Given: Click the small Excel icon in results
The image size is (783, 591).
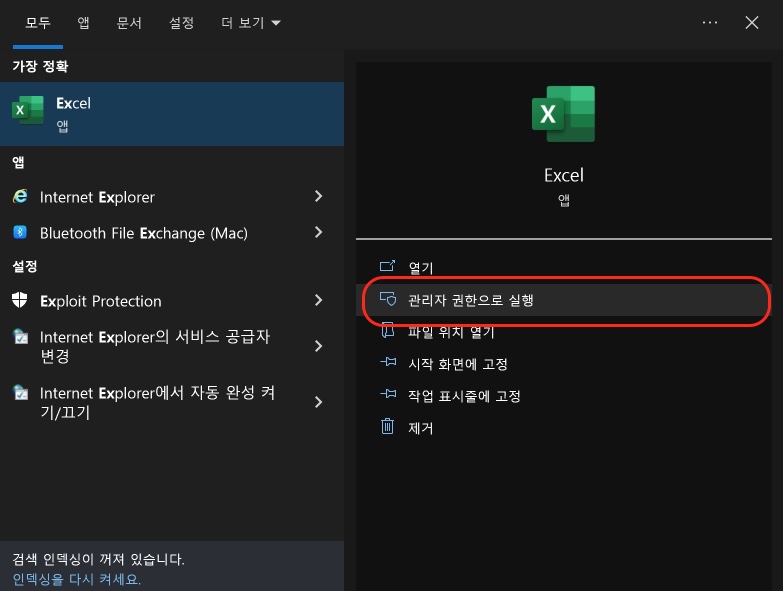Looking at the screenshot, I should click(27, 110).
